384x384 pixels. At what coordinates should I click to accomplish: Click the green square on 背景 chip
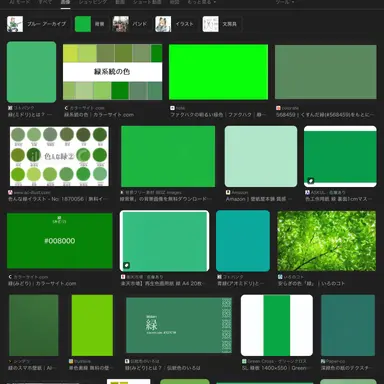(83, 24)
